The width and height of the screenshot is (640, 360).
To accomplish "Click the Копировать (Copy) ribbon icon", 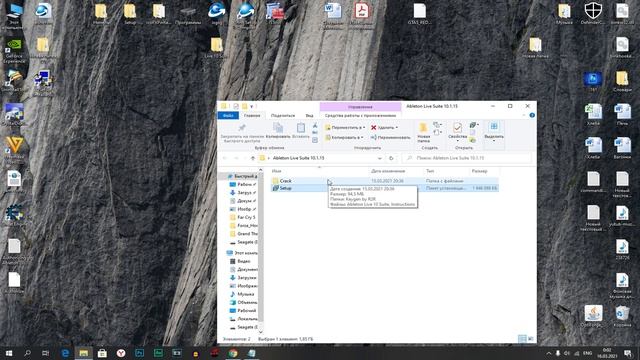I will (x=278, y=128).
